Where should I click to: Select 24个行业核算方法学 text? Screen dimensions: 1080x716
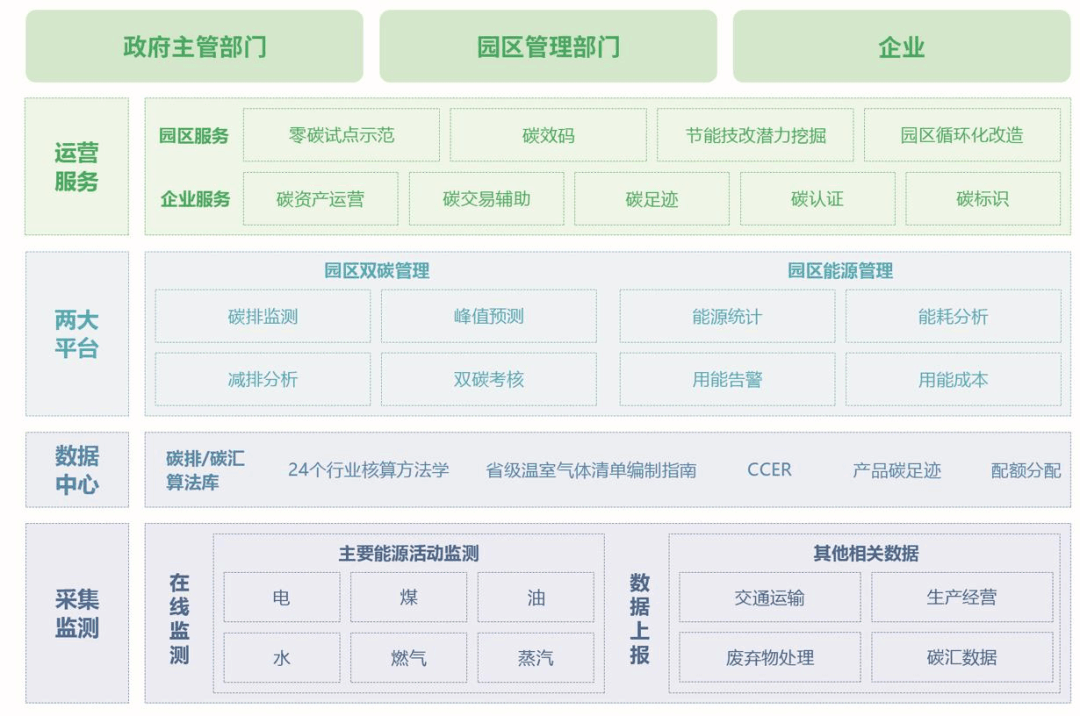click(368, 470)
